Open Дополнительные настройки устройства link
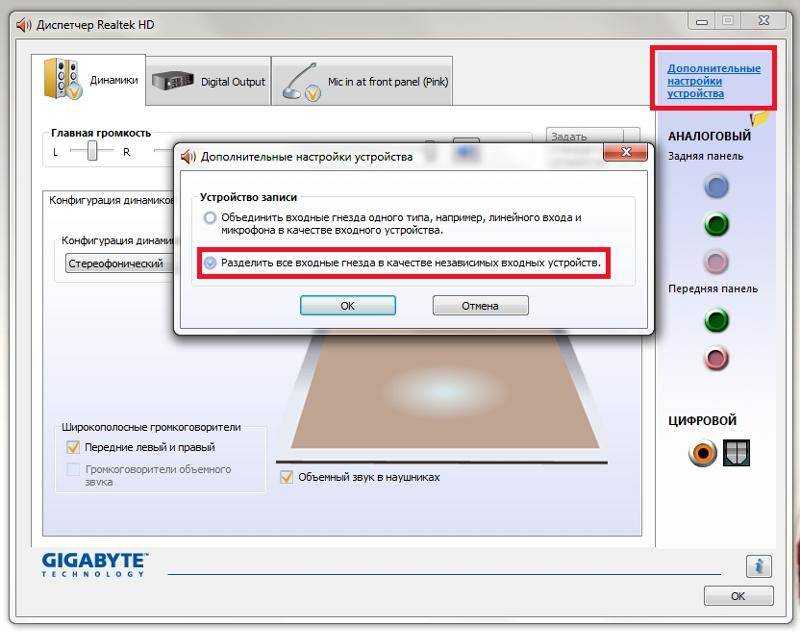The height and width of the screenshot is (632, 800). click(713, 81)
